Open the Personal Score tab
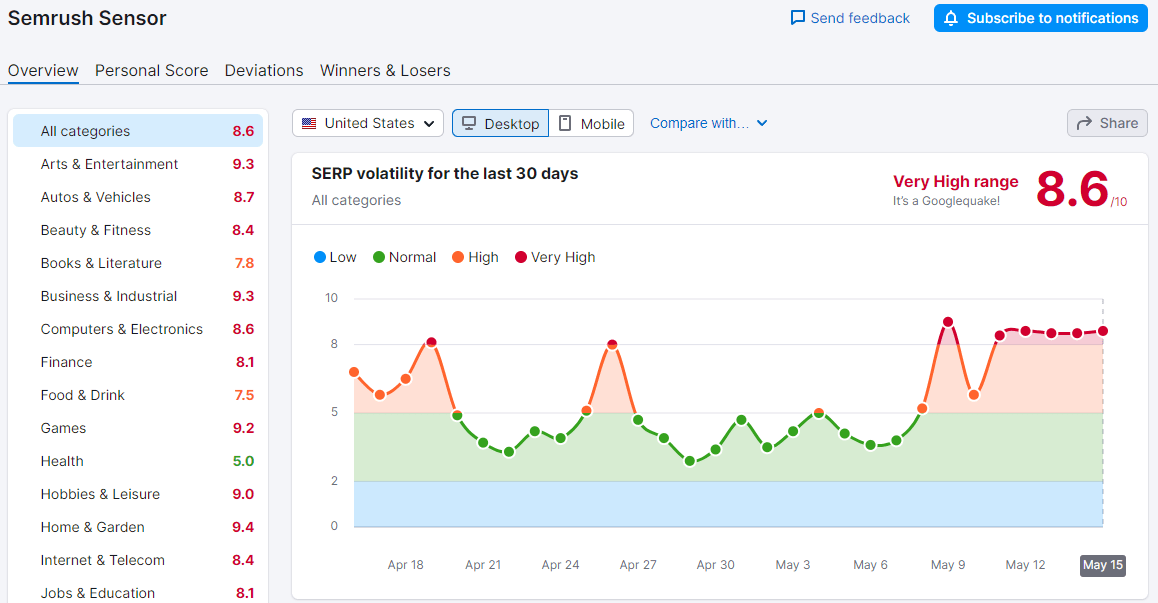 (151, 70)
